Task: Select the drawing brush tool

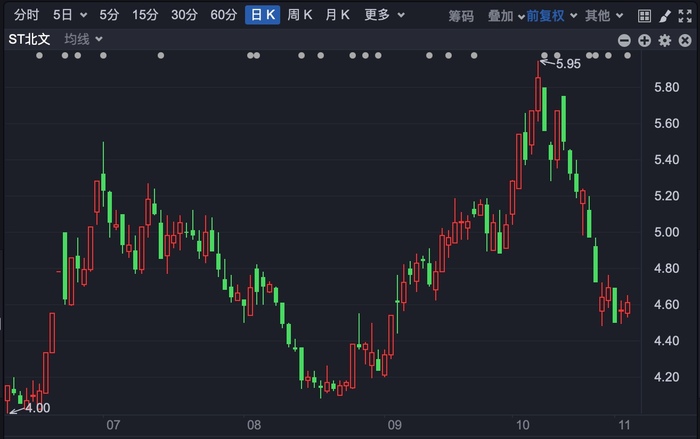Action: click(x=665, y=16)
